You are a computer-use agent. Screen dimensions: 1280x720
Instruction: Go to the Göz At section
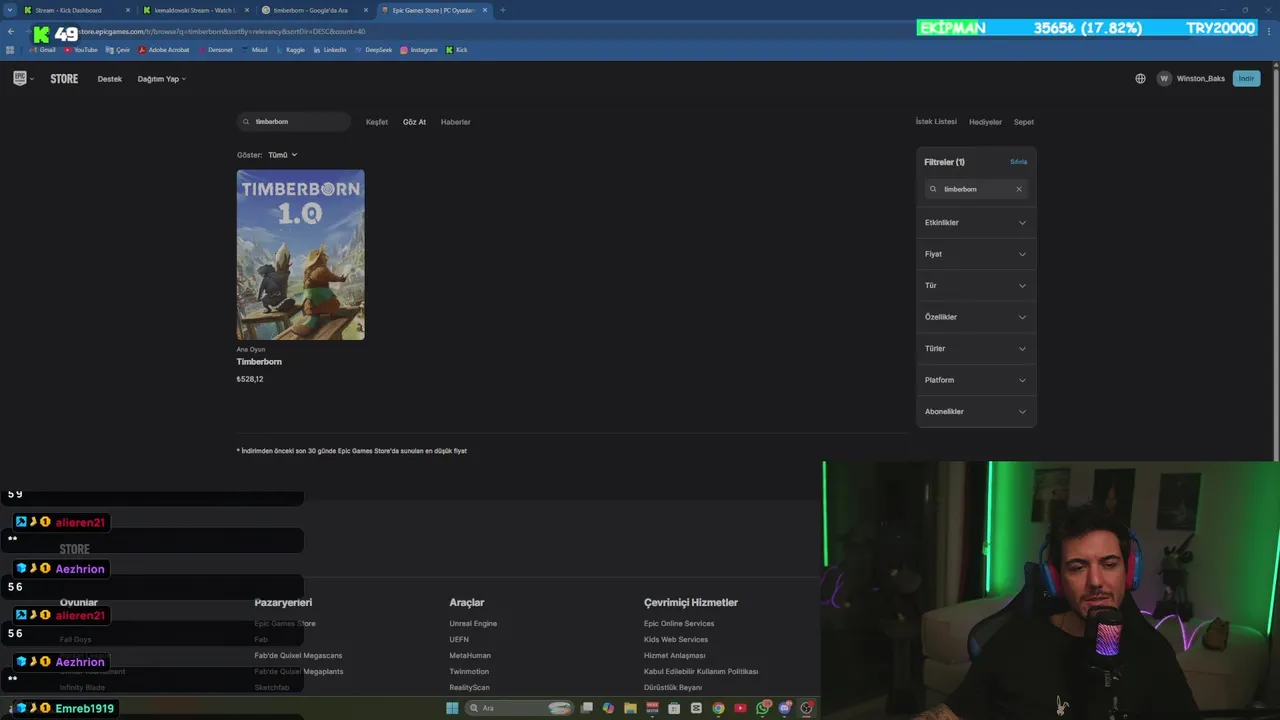(414, 122)
